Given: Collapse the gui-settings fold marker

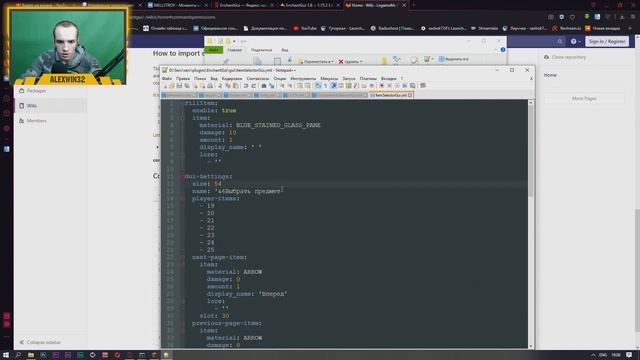Looking at the screenshot, I should 182,177.
